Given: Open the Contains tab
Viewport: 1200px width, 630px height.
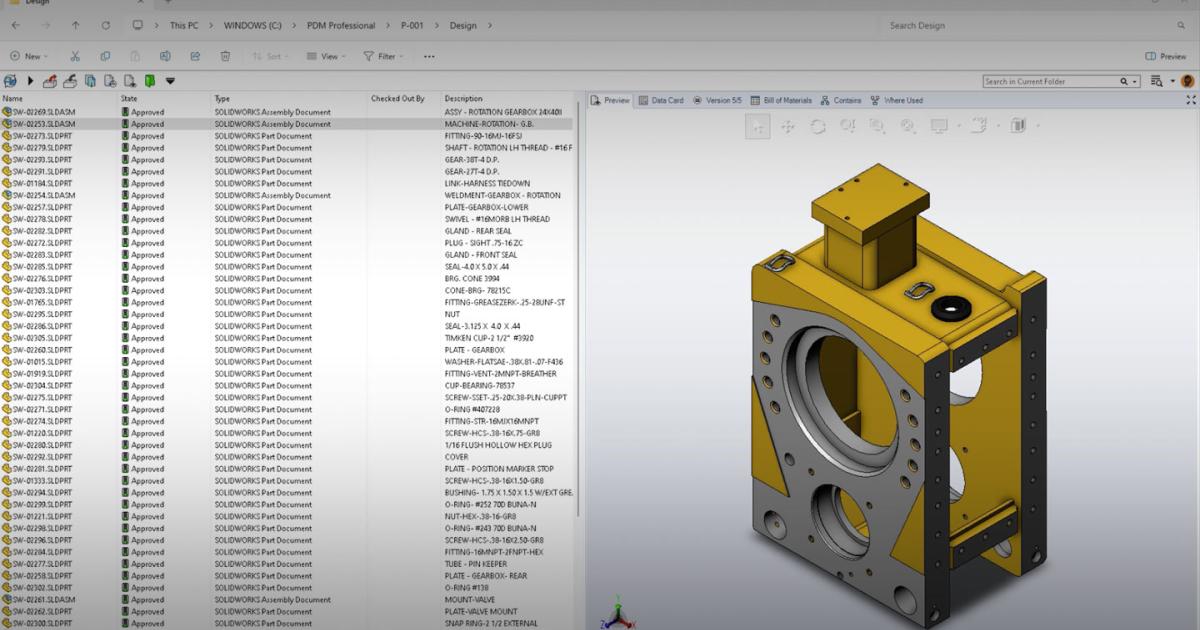Looking at the screenshot, I should [x=841, y=100].
